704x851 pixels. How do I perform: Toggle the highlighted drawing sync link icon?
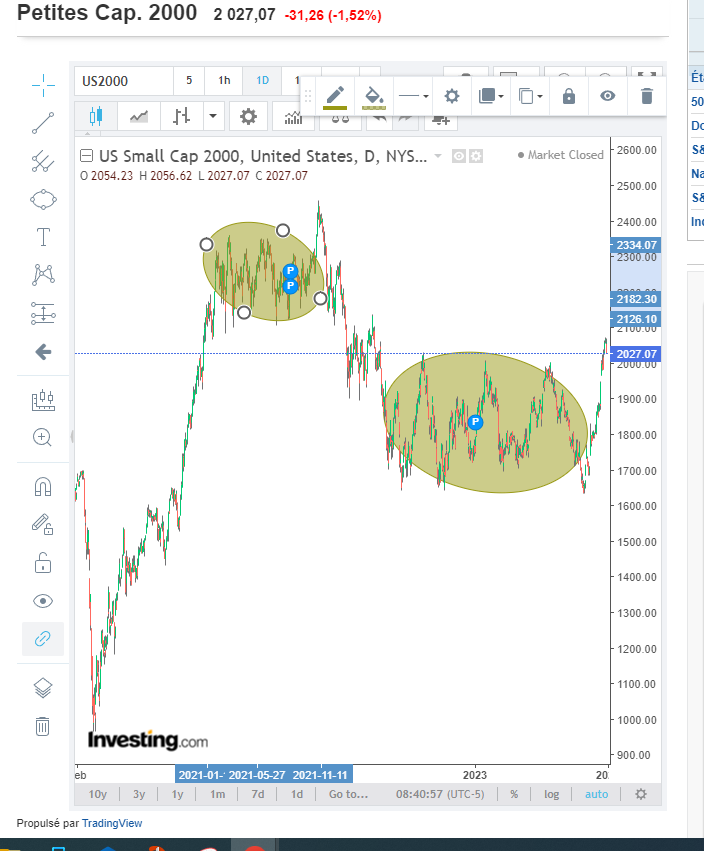tap(43, 638)
